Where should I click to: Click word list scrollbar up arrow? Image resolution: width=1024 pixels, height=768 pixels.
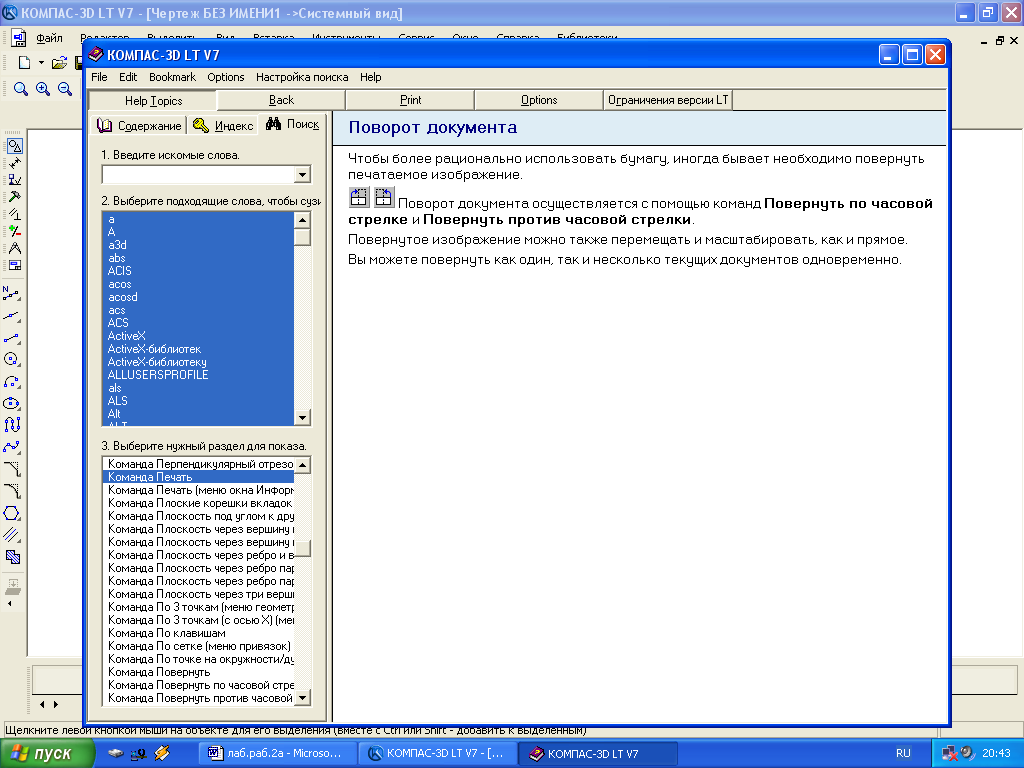(x=302, y=220)
